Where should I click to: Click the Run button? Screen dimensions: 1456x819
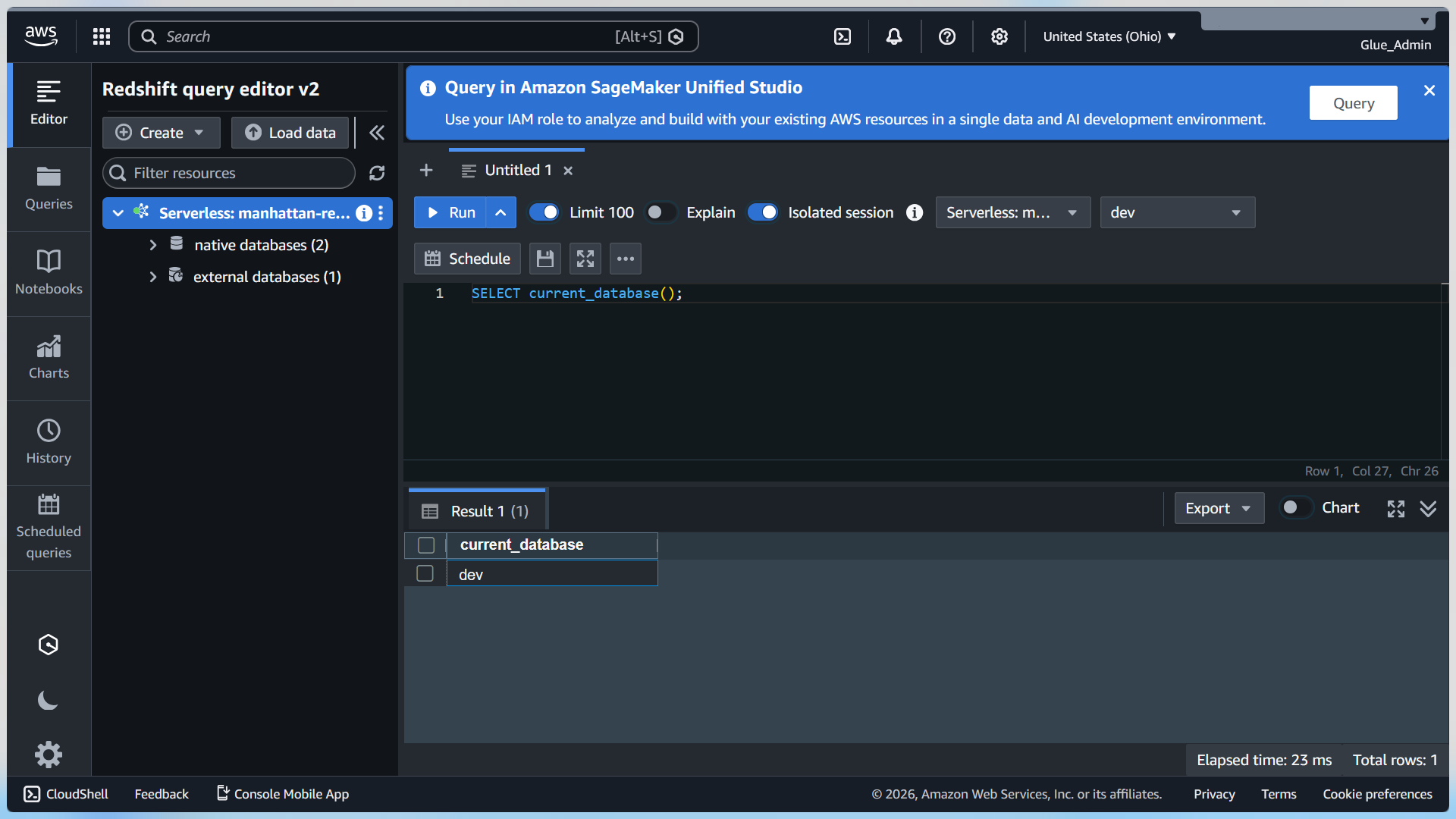coord(450,212)
